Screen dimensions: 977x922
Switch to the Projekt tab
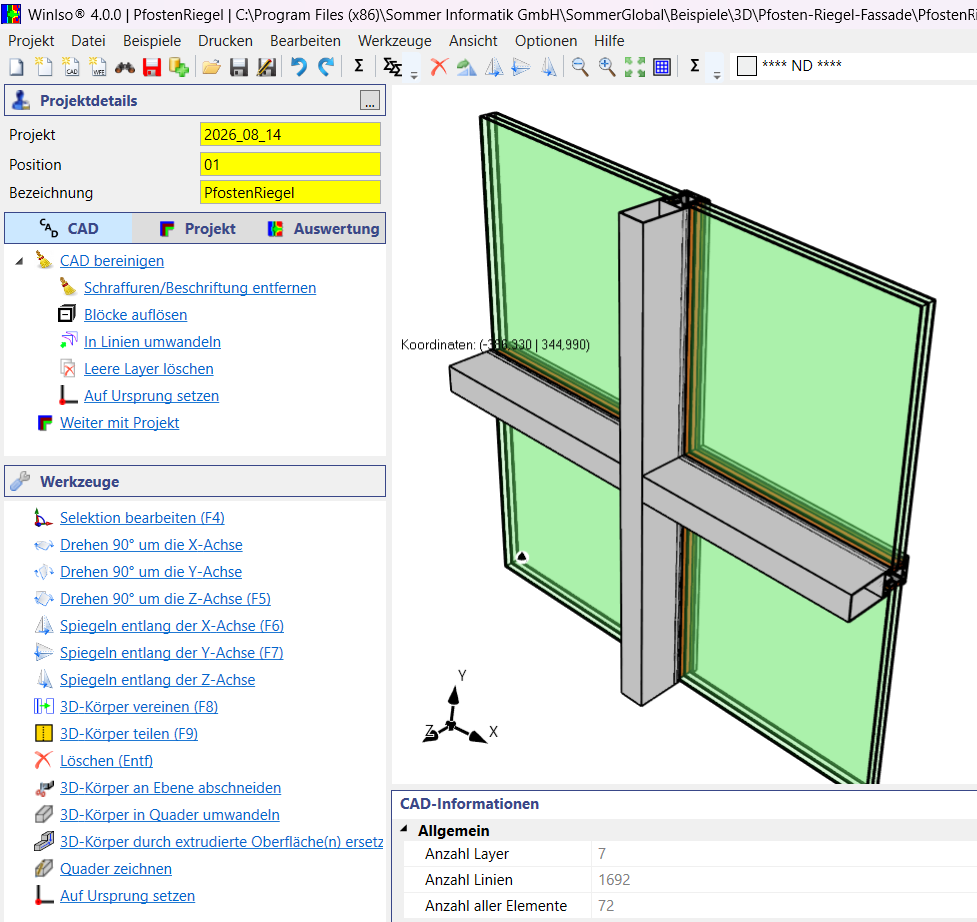197,229
